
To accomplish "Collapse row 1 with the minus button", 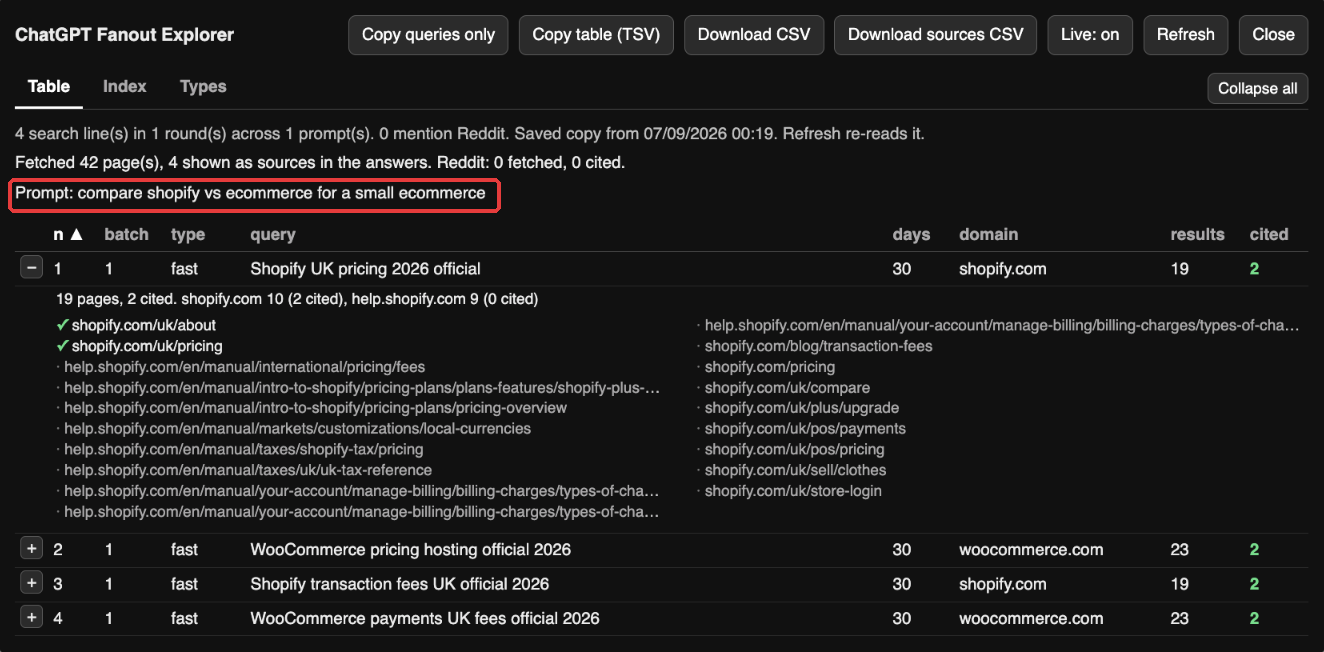I will click(32, 268).
